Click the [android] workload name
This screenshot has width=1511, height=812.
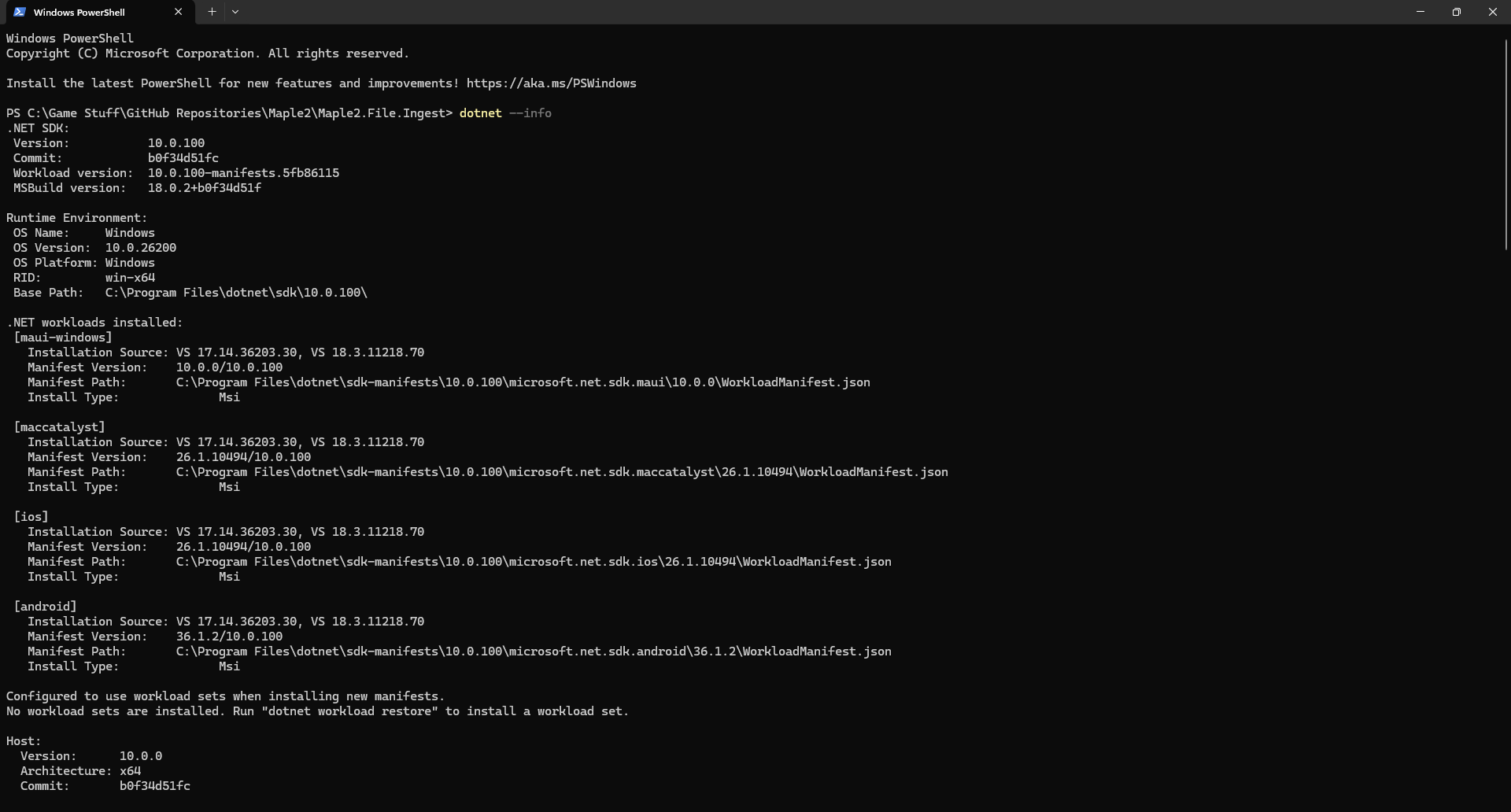45,607
